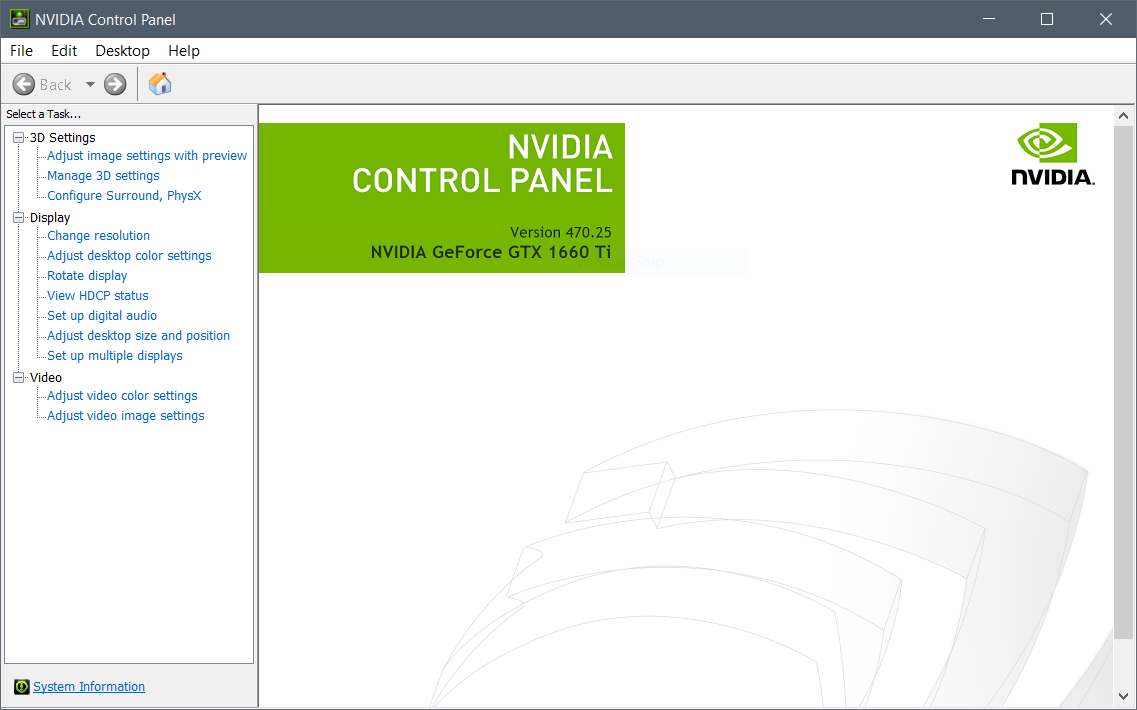
Task: Click the Display category label
Action: 50,217
